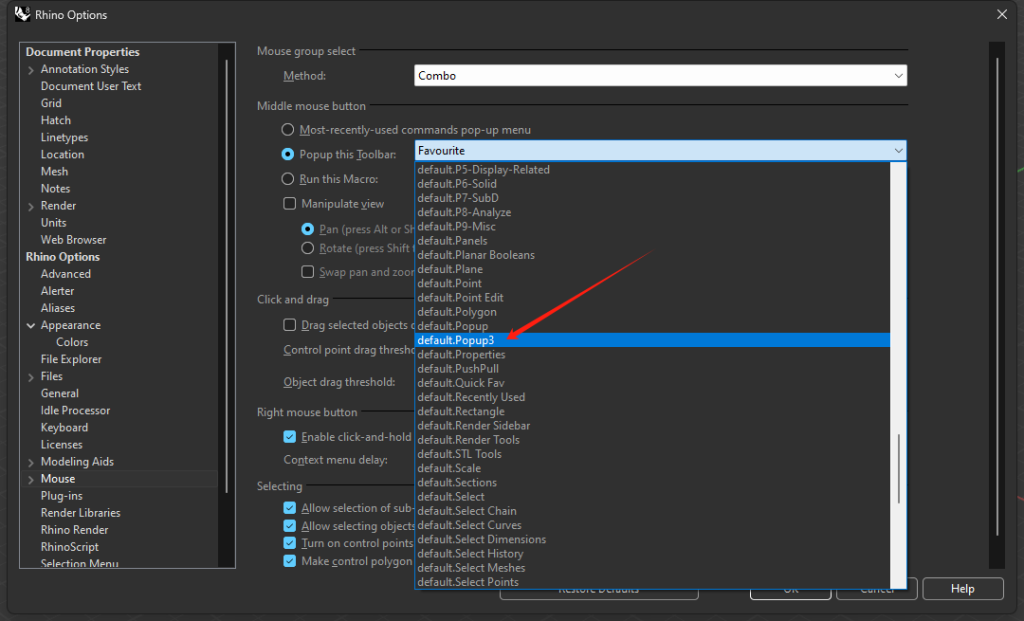
Task: Open the Method Combo dropdown
Action: click(x=660, y=76)
